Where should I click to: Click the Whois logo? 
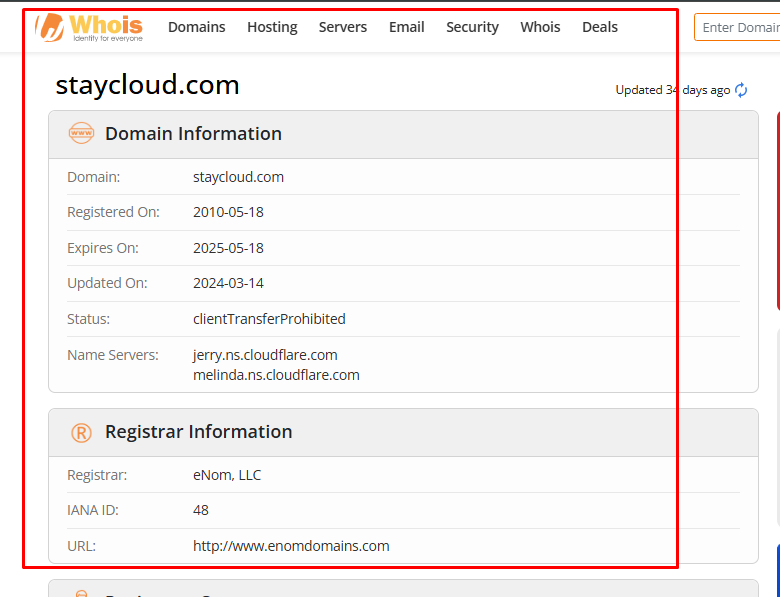[x=89, y=27]
